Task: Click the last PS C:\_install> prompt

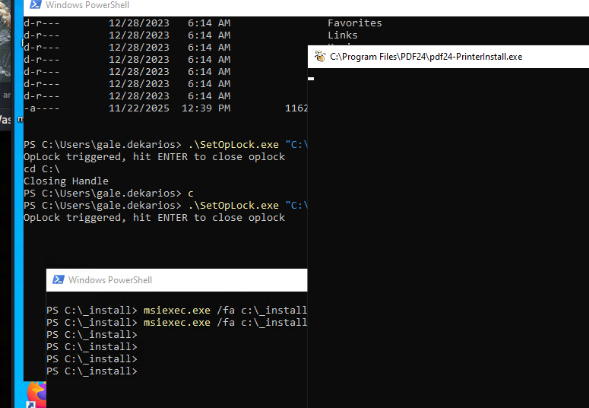Action: 92,371
